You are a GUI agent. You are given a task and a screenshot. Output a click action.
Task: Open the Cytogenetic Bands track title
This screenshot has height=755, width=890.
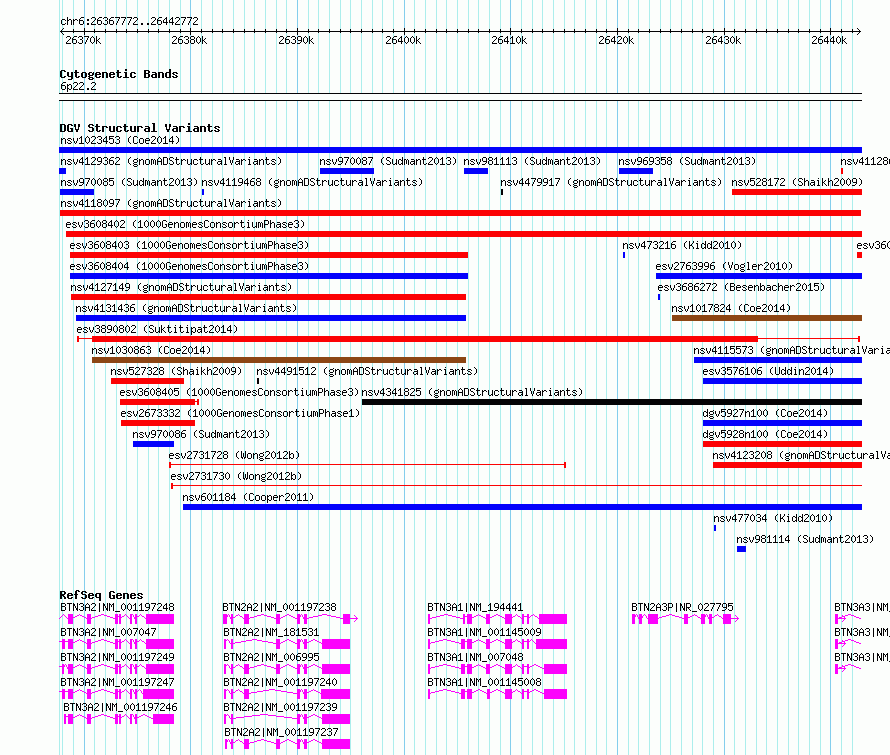[119, 74]
